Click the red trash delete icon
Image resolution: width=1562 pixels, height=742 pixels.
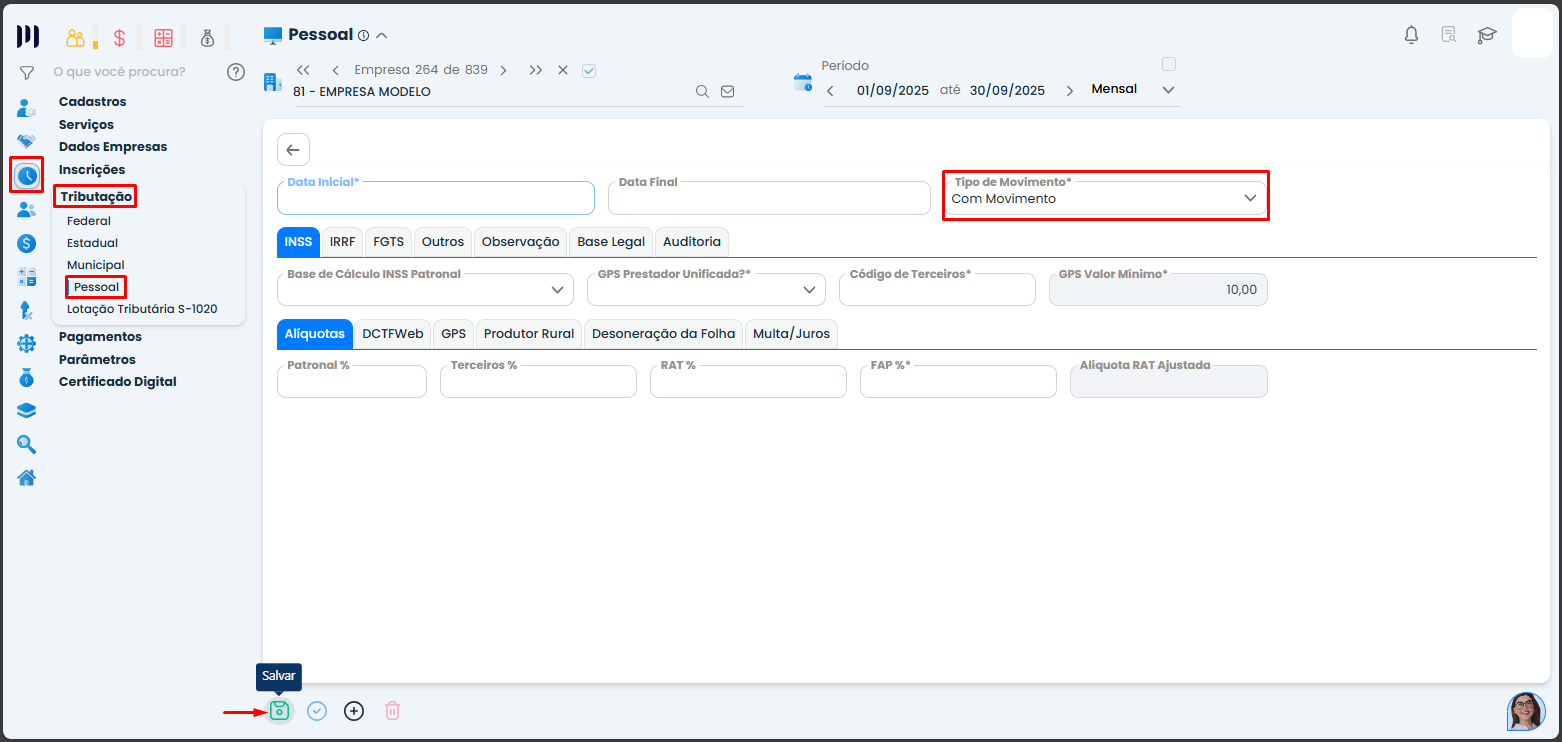click(393, 711)
